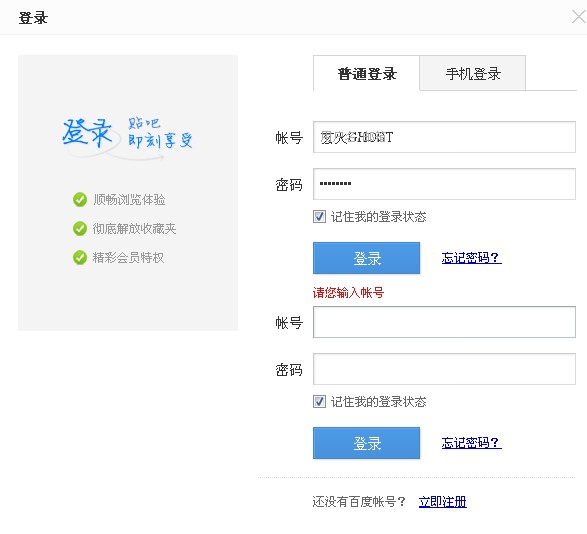Click the upper 记住我的登录状态 label text
Screen dimensions: 587x534
[x=378, y=217]
